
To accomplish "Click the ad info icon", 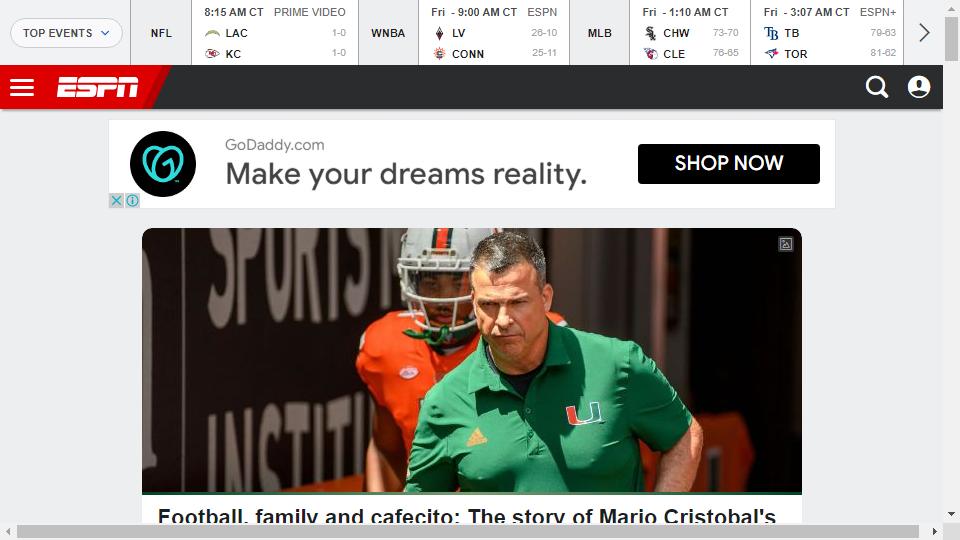I will click(x=132, y=200).
